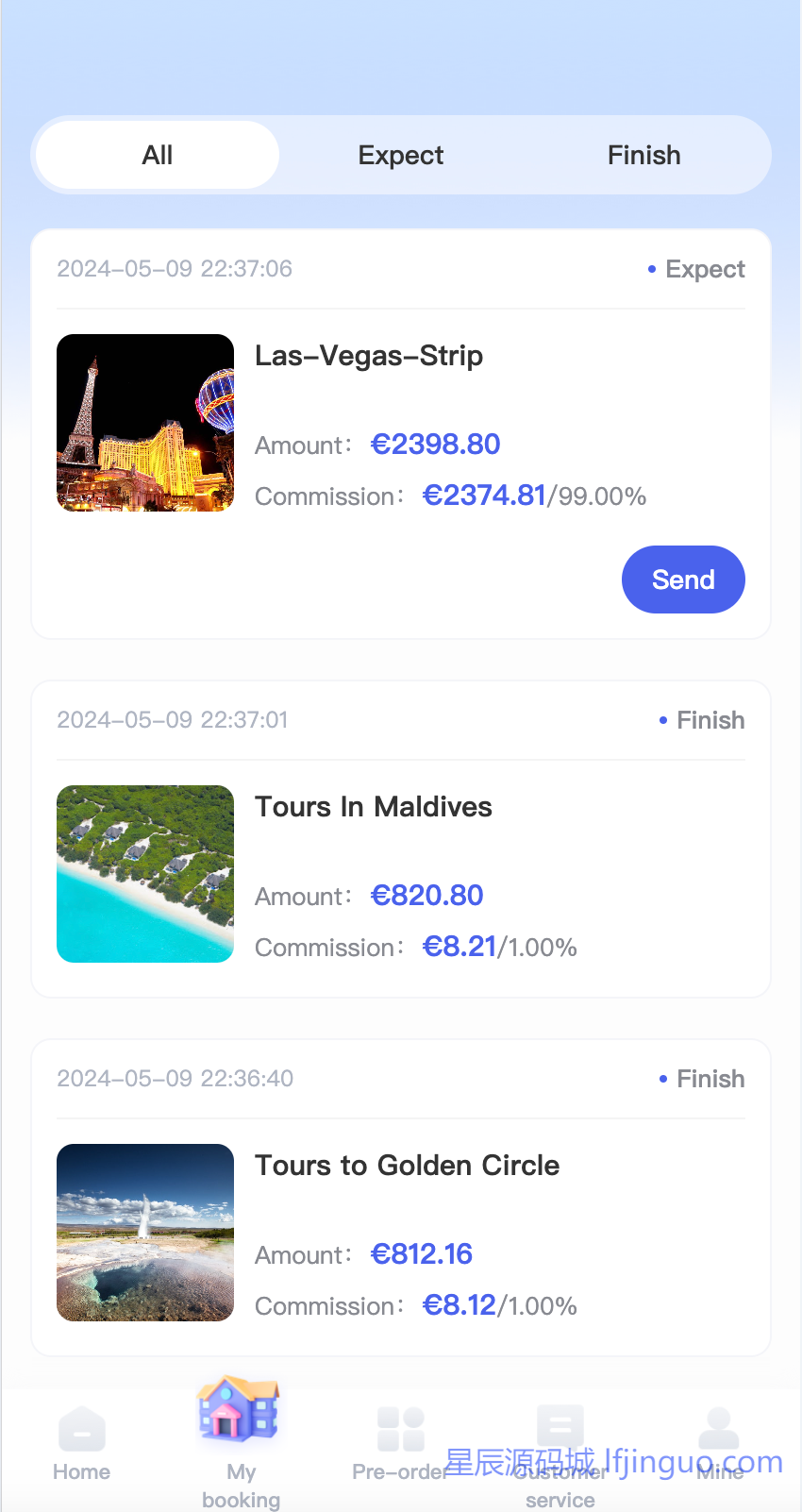The height and width of the screenshot is (1512, 802).
Task: Switch to the All tab
Action: [158, 155]
